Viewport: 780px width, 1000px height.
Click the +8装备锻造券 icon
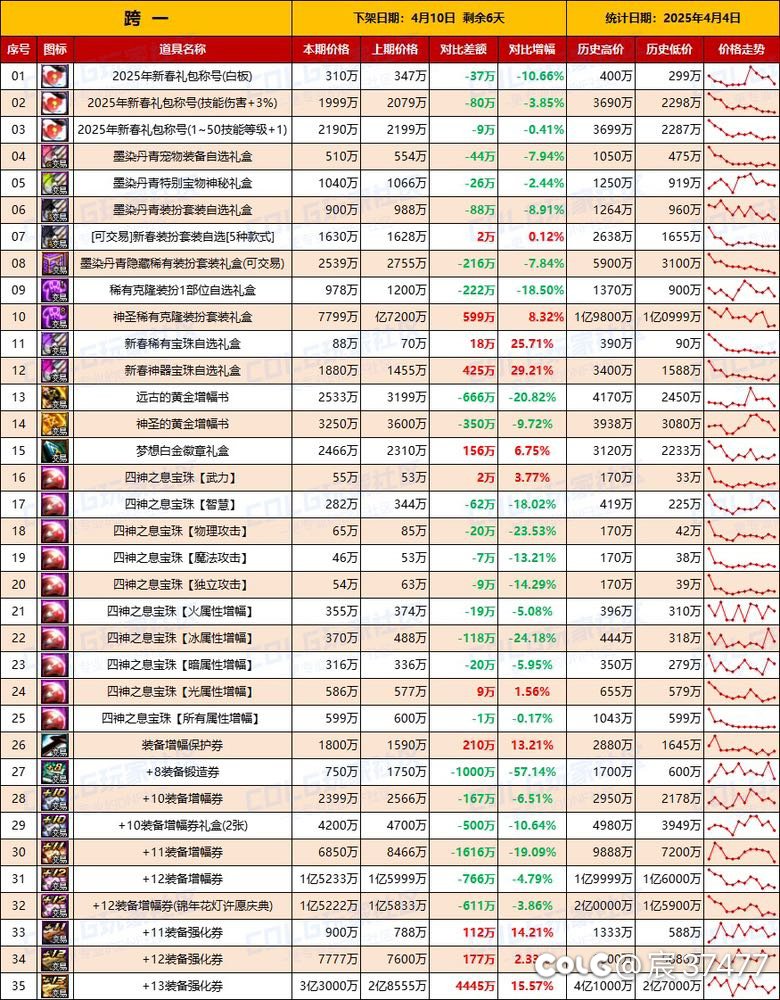[55, 772]
